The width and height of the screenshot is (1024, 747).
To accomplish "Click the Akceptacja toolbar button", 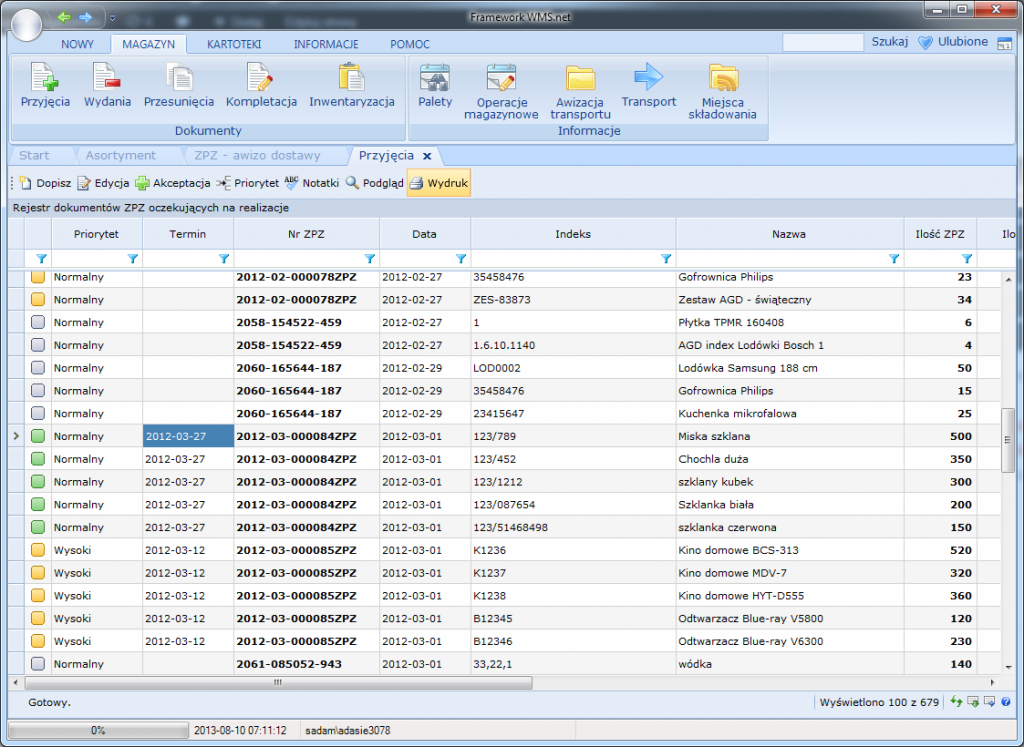I will (x=173, y=183).
